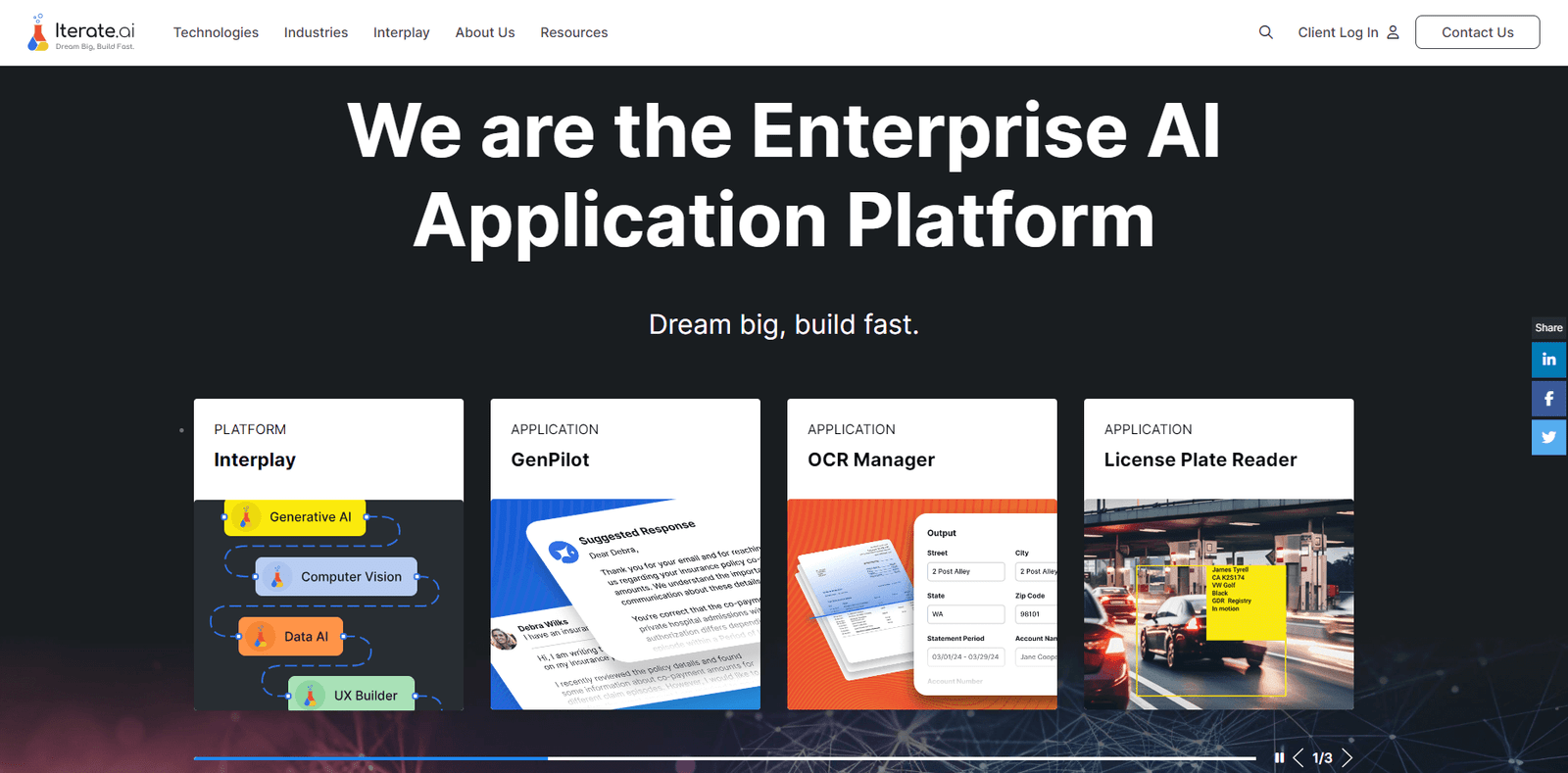Click the Computer Vision node icon
Screen dimensions: 1568x773
(x=277, y=577)
